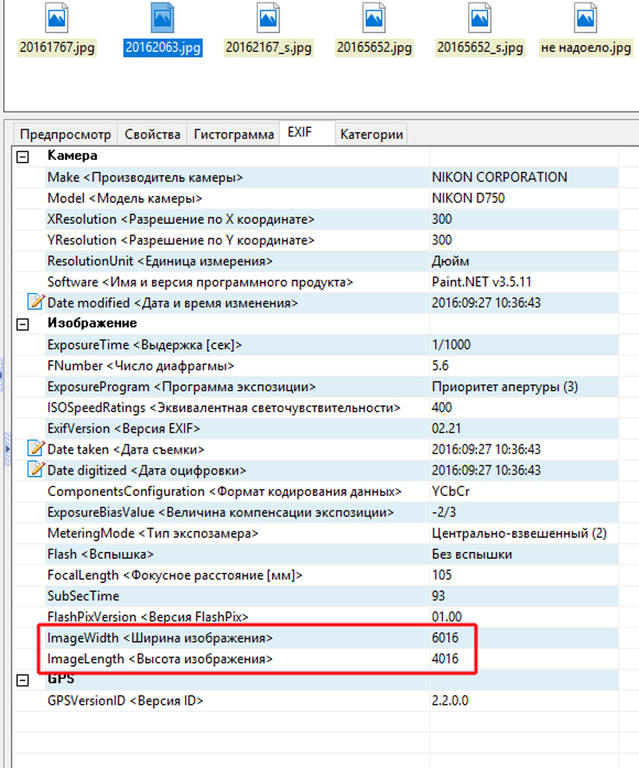Click the YCbCr value
The height and width of the screenshot is (768, 639).
pyautogui.click(x=450, y=492)
